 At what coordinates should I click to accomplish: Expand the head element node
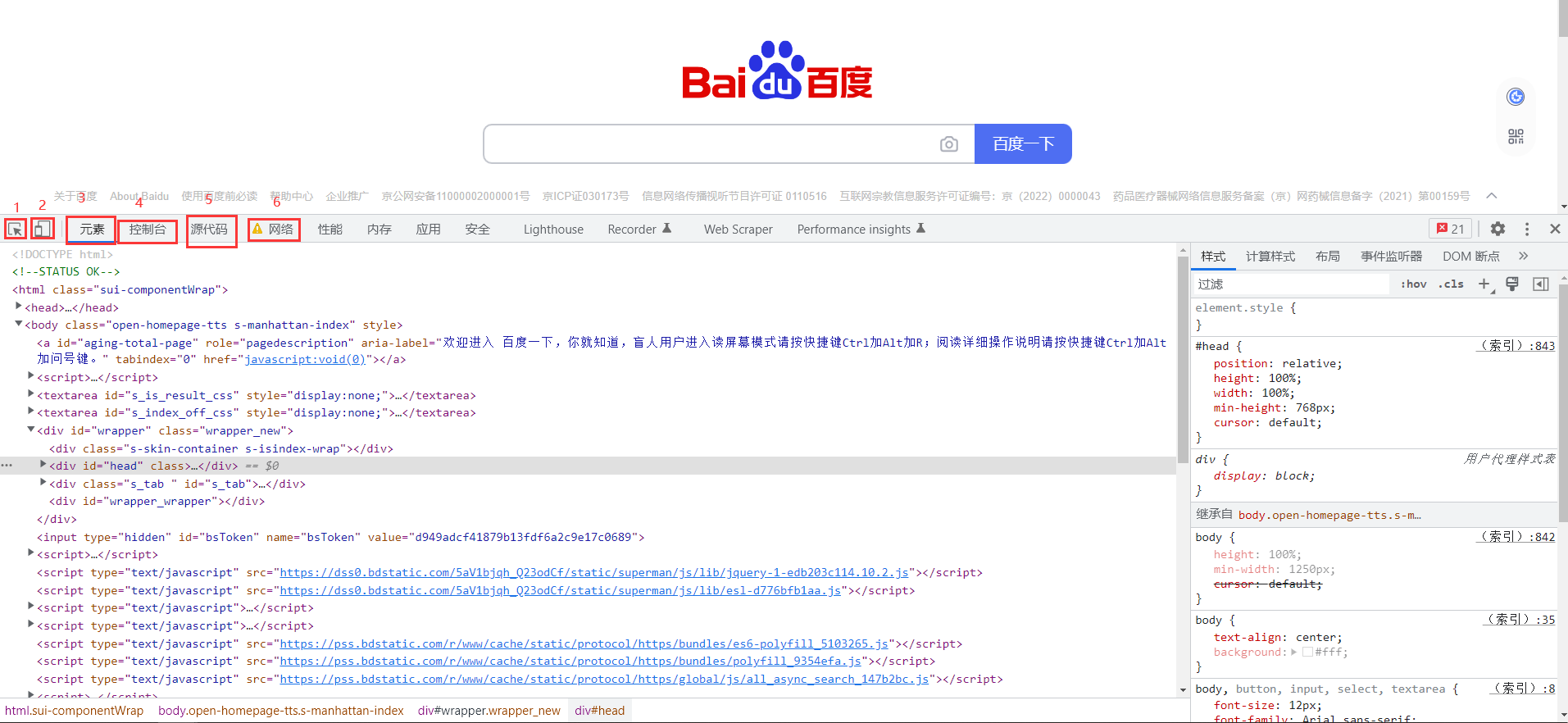[19, 307]
